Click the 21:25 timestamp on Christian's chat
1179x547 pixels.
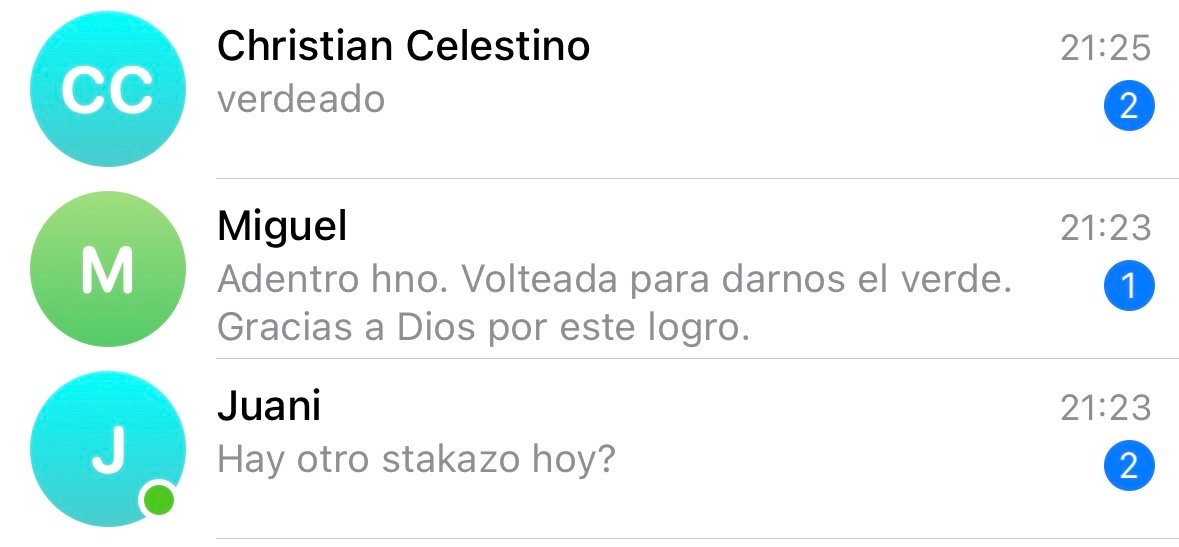click(1106, 47)
